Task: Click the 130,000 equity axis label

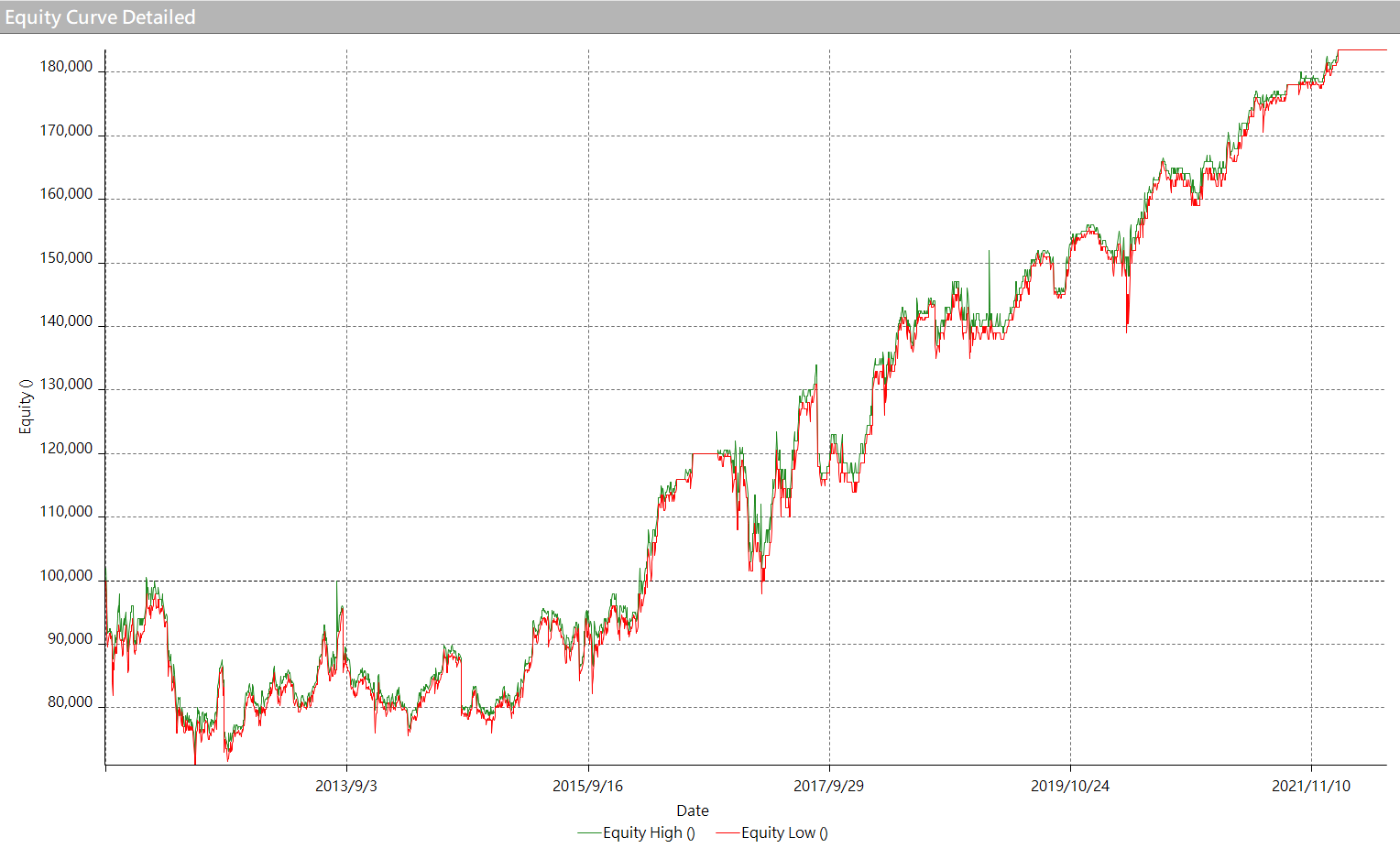Action: 66,385
